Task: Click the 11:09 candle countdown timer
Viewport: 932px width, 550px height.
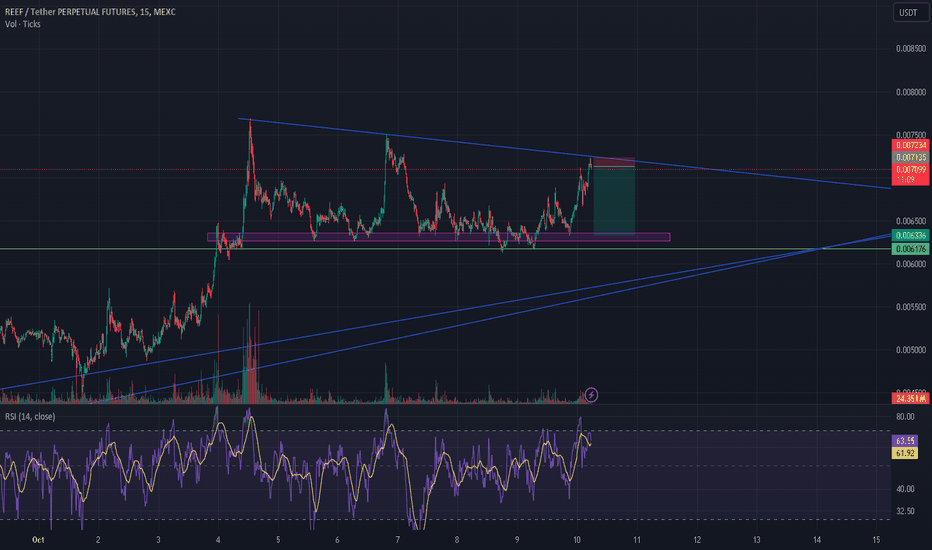Action: tap(906, 179)
